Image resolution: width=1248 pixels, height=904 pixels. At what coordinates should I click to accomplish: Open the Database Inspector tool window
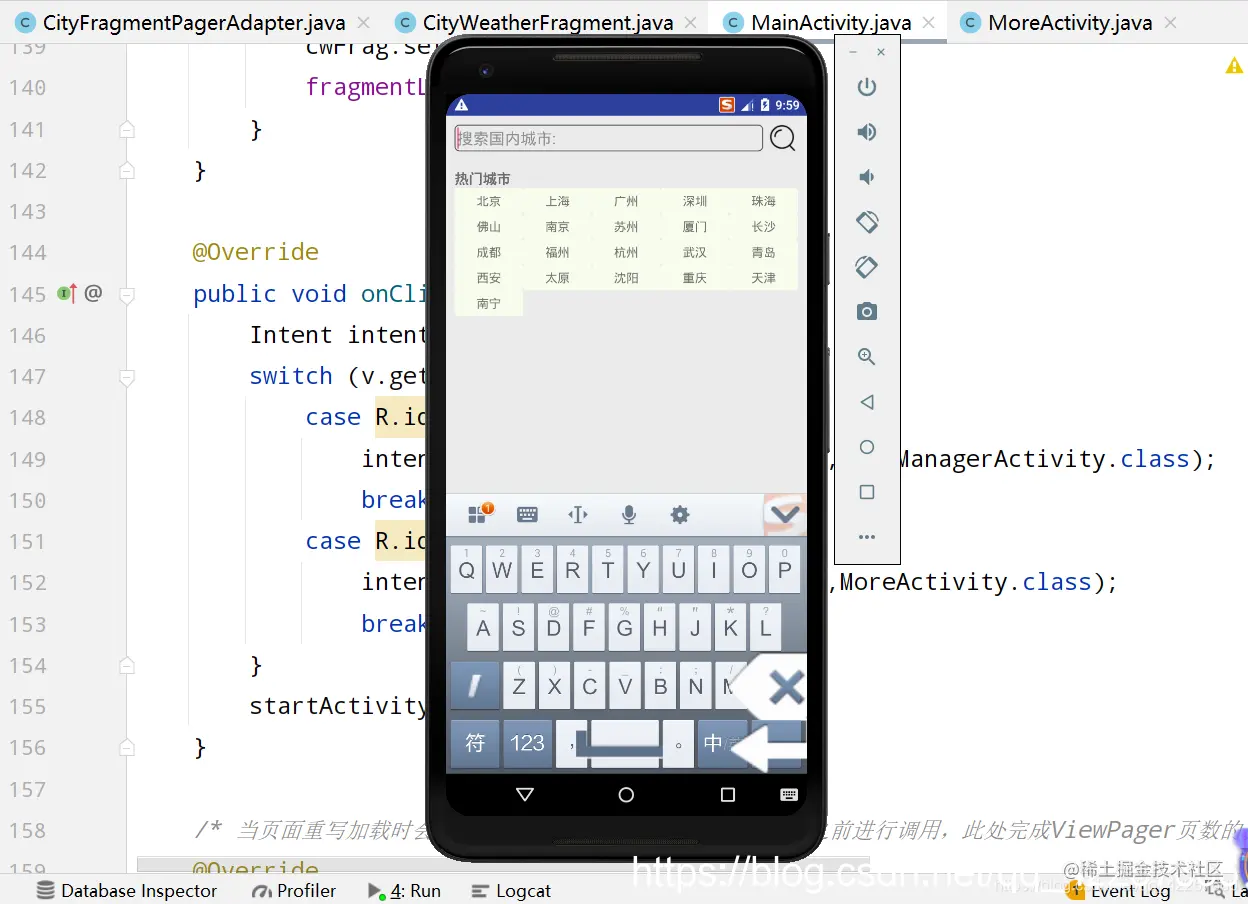pos(127,891)
